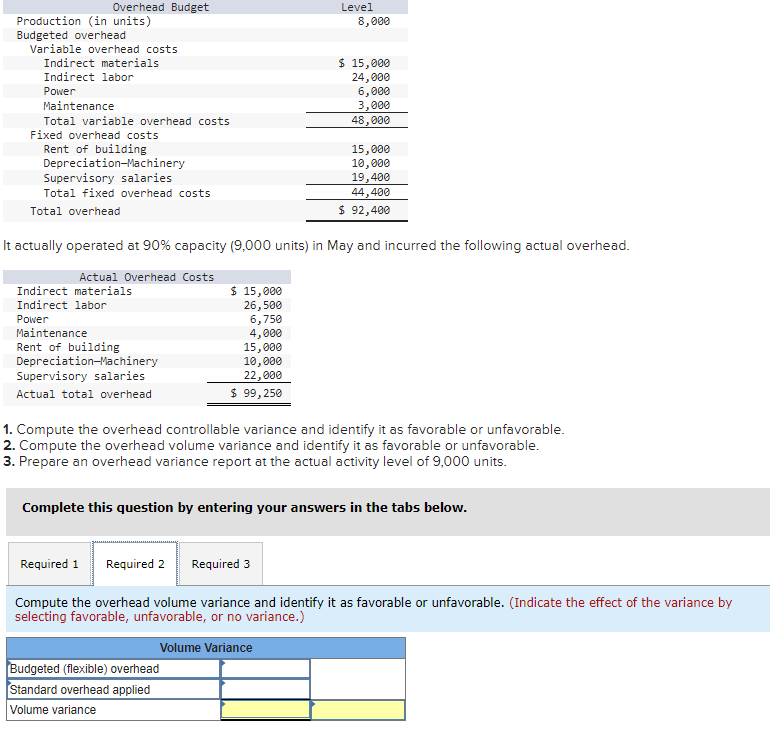Click the Actual total overhead $99,250 value

[x=256, y=393]
